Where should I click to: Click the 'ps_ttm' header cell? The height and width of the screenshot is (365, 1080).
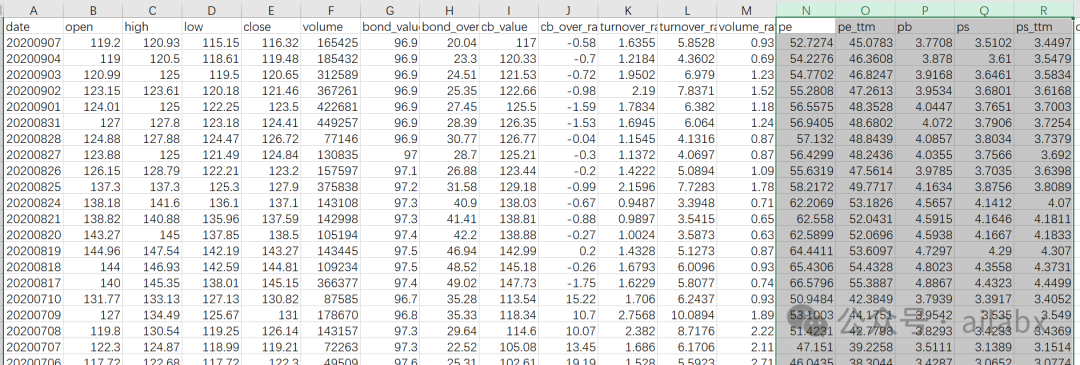pos(1043,27)
